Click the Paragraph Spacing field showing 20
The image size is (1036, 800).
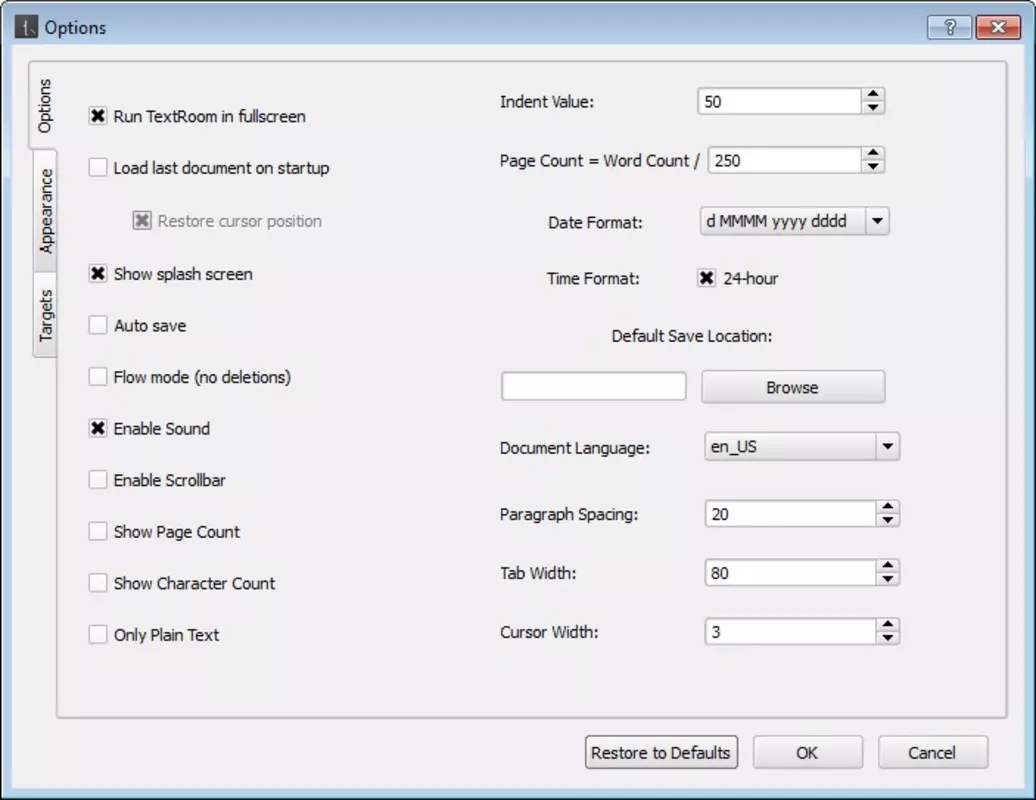(x=791, y=514)
